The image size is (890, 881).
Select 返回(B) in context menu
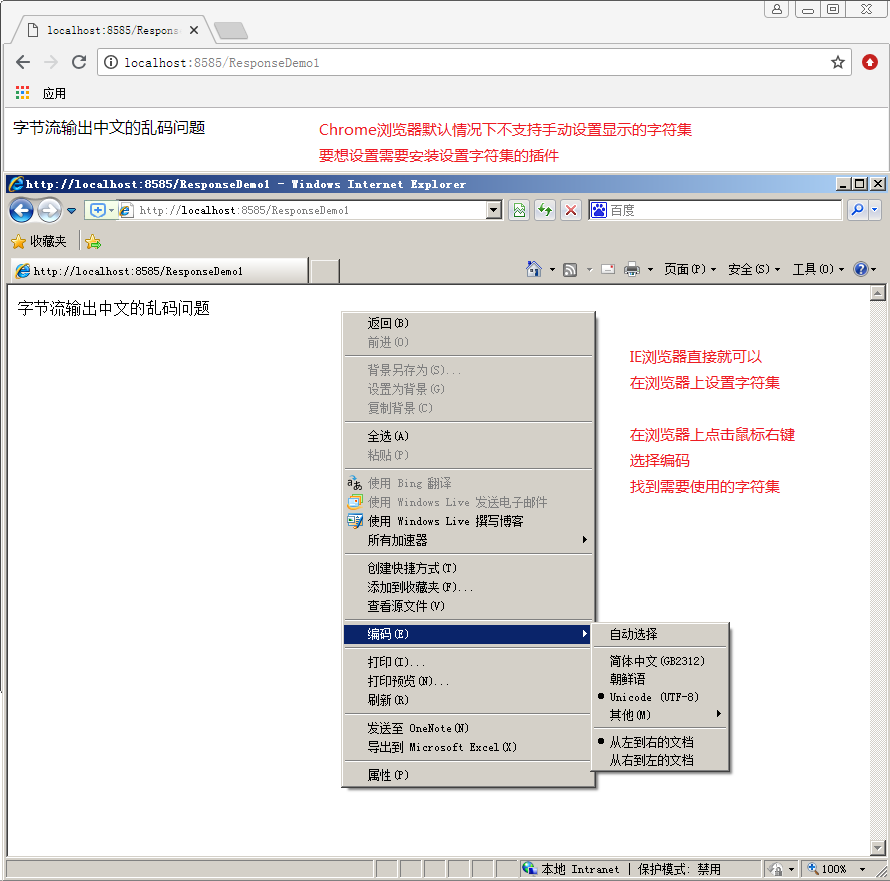pos(468,323)
